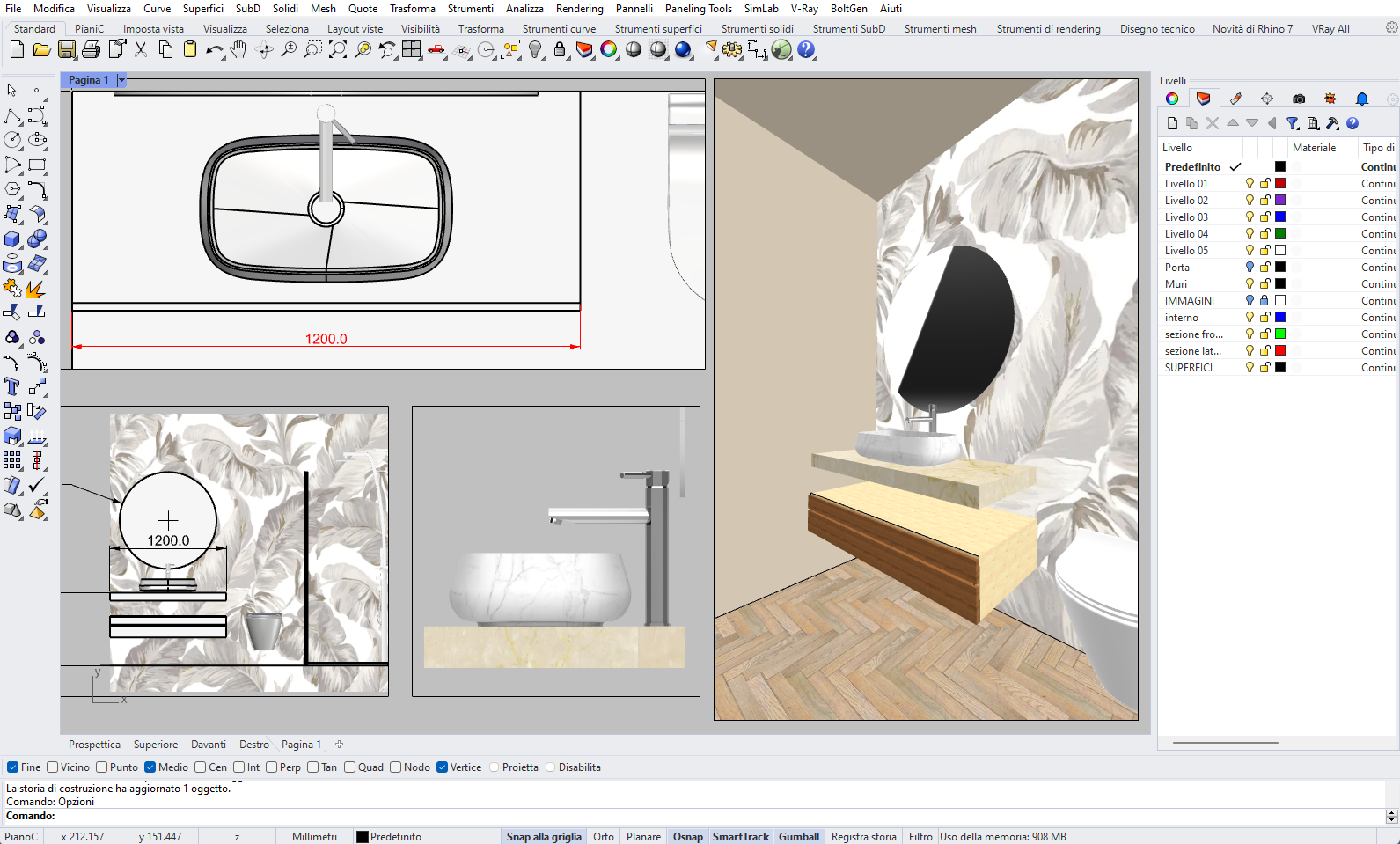Open Options via the gear icon in toolbar
Screen dimensions: 1400x844
(732, 50)
